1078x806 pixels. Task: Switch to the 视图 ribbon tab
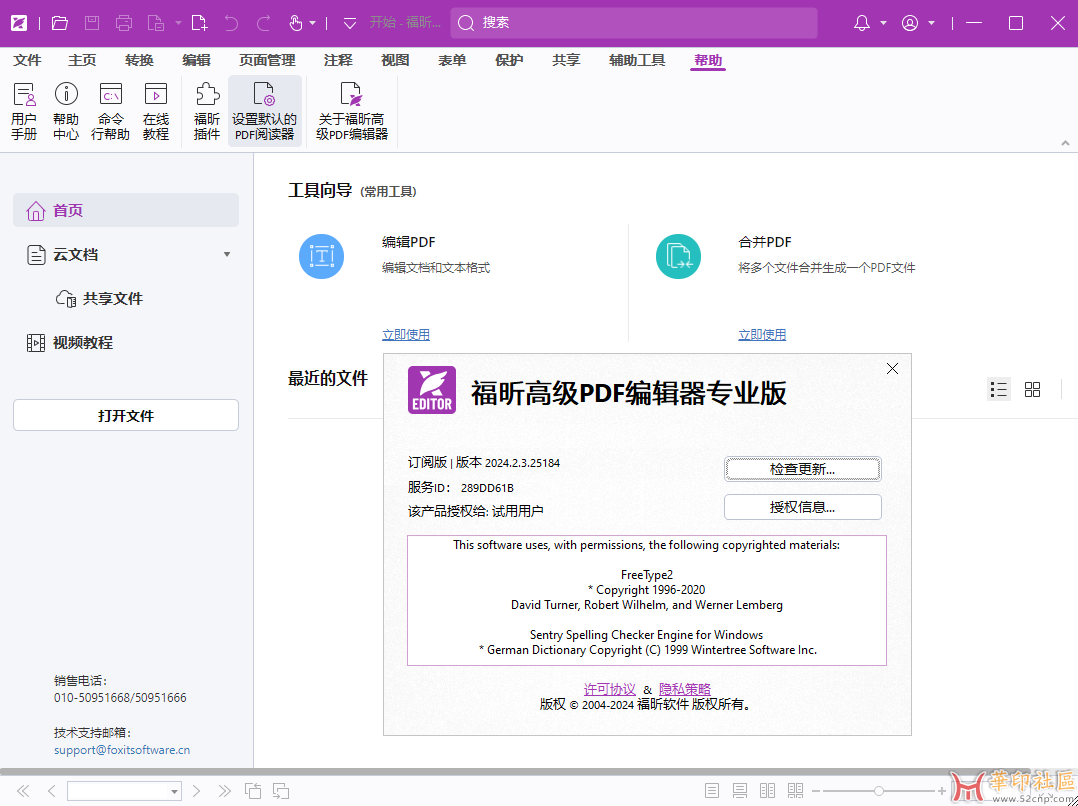pyautogui.click(x=395, y=60)
